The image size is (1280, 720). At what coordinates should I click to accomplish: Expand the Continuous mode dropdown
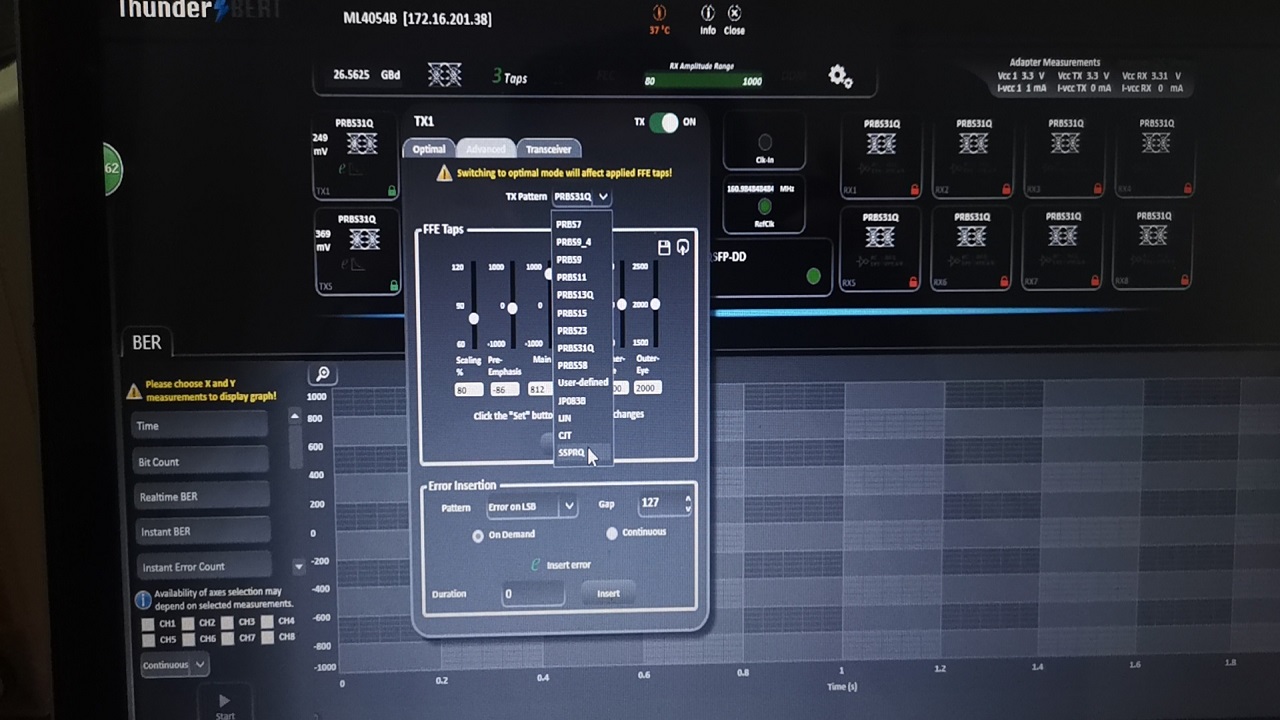[x=173, y=665]
